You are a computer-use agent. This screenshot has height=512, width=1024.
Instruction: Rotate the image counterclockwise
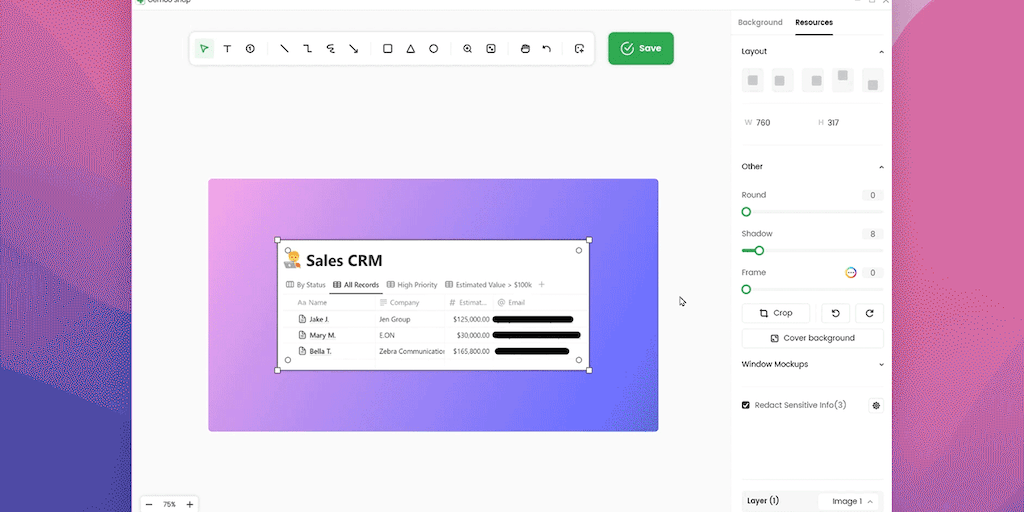pos(835,313)
